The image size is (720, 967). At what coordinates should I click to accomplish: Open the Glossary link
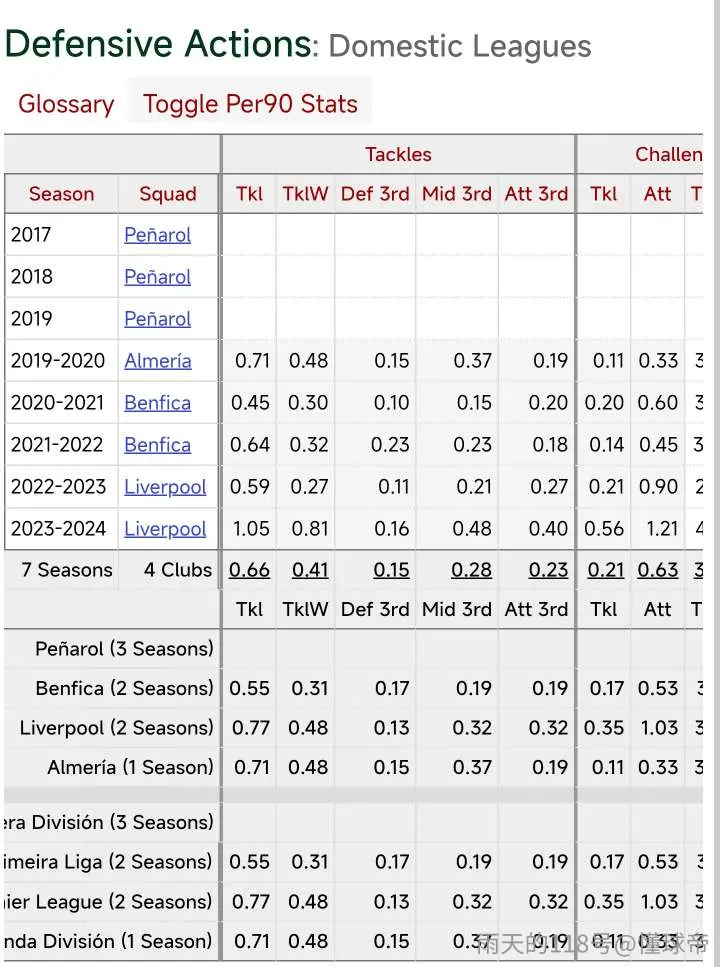(66, 104)
